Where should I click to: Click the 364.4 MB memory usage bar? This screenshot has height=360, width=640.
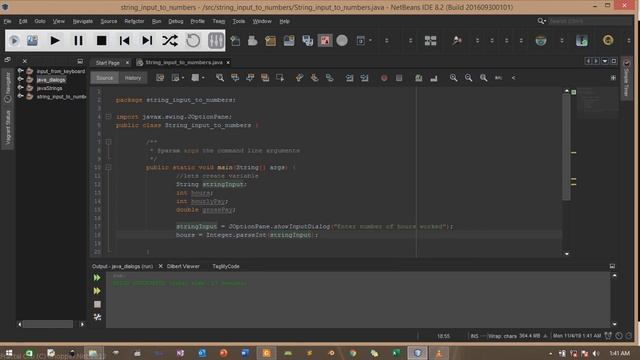530,336
